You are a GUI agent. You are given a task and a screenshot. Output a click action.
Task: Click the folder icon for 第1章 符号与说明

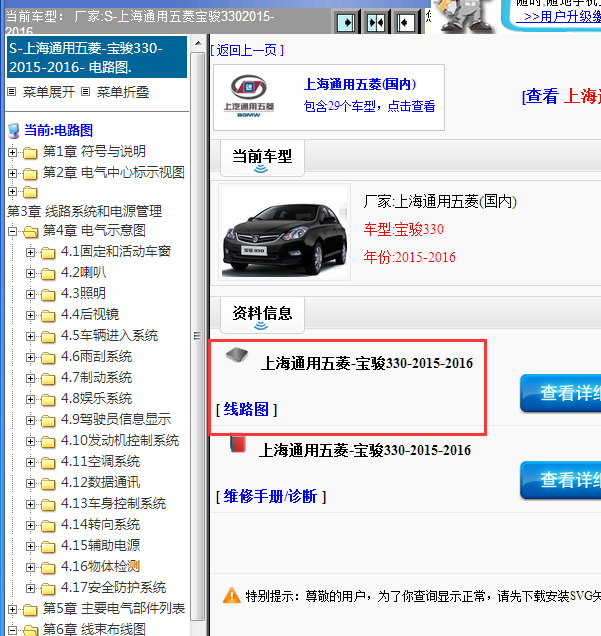point(30,153)
